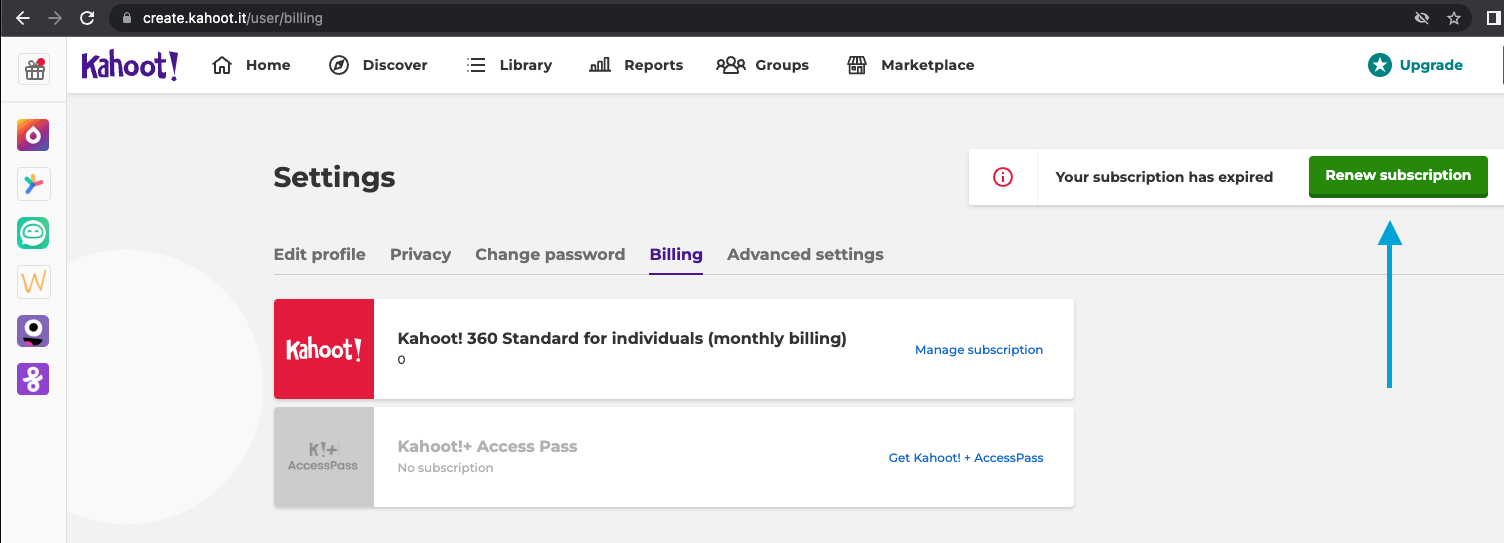Image resolution: width=1504 pixels, height=543 pixels.
Task: Click Get Kahoot!+ AccessPass link
Action: pos(965,458)
